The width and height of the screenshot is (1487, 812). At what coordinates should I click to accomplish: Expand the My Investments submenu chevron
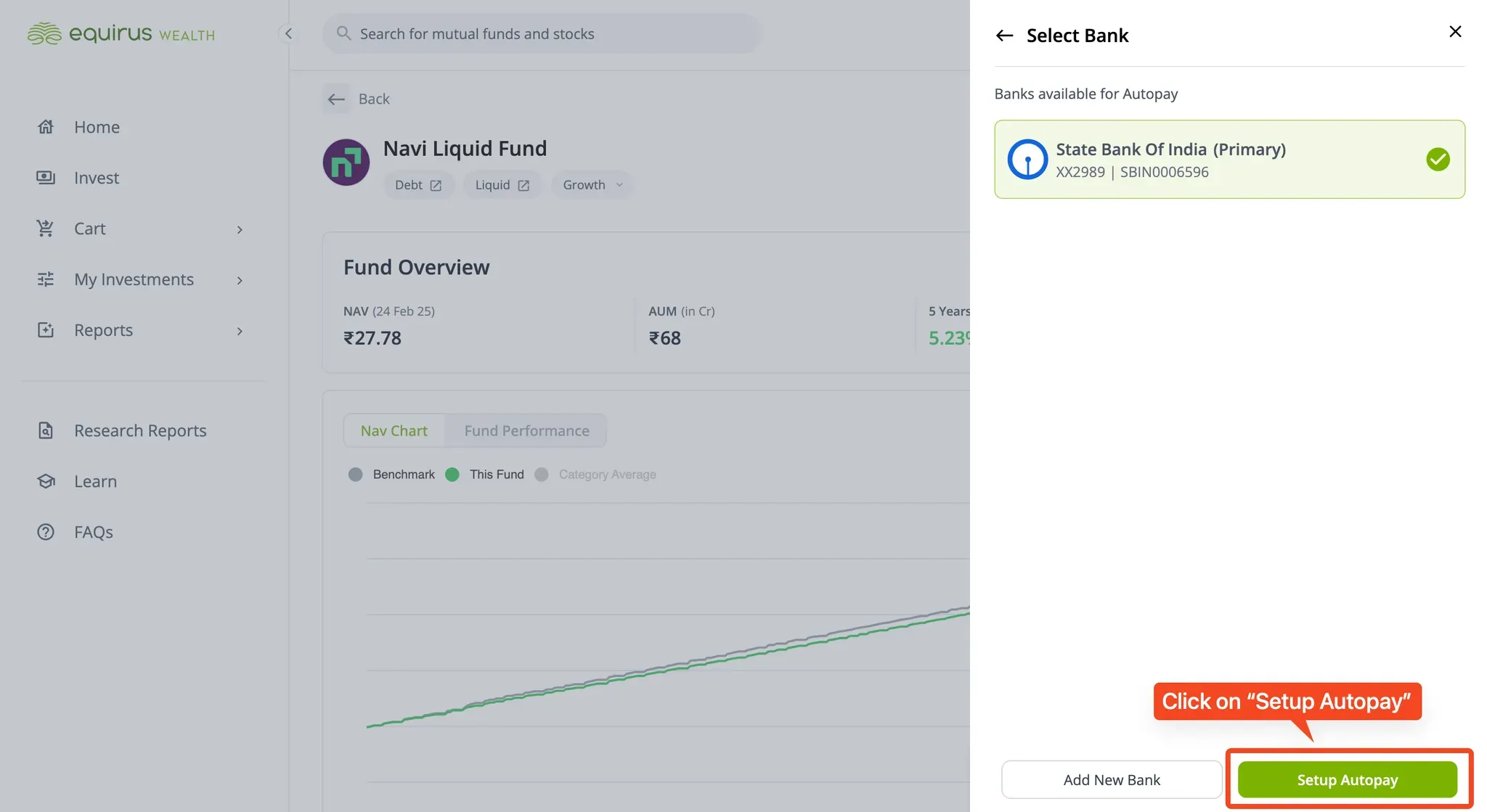pyautogui.click(x=240, y=281)
